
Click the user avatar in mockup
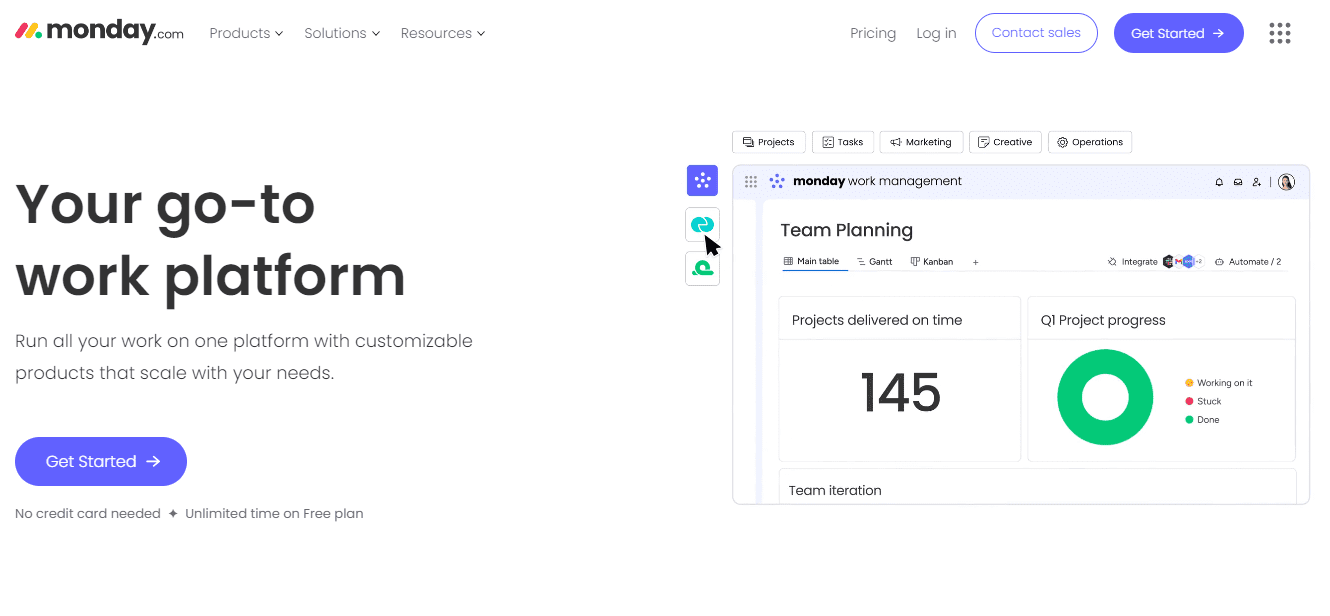click(x=1287, y=182)
